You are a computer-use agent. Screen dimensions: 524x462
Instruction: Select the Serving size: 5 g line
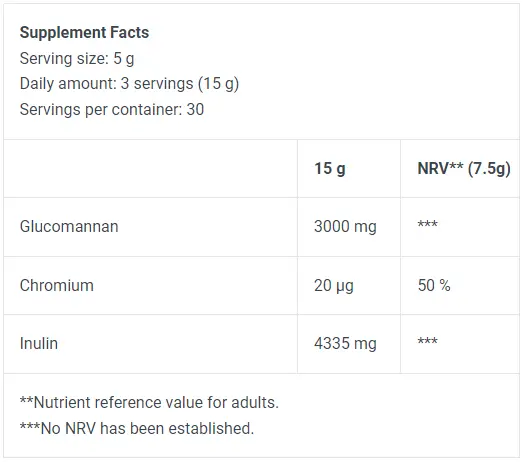pos(77,59)
